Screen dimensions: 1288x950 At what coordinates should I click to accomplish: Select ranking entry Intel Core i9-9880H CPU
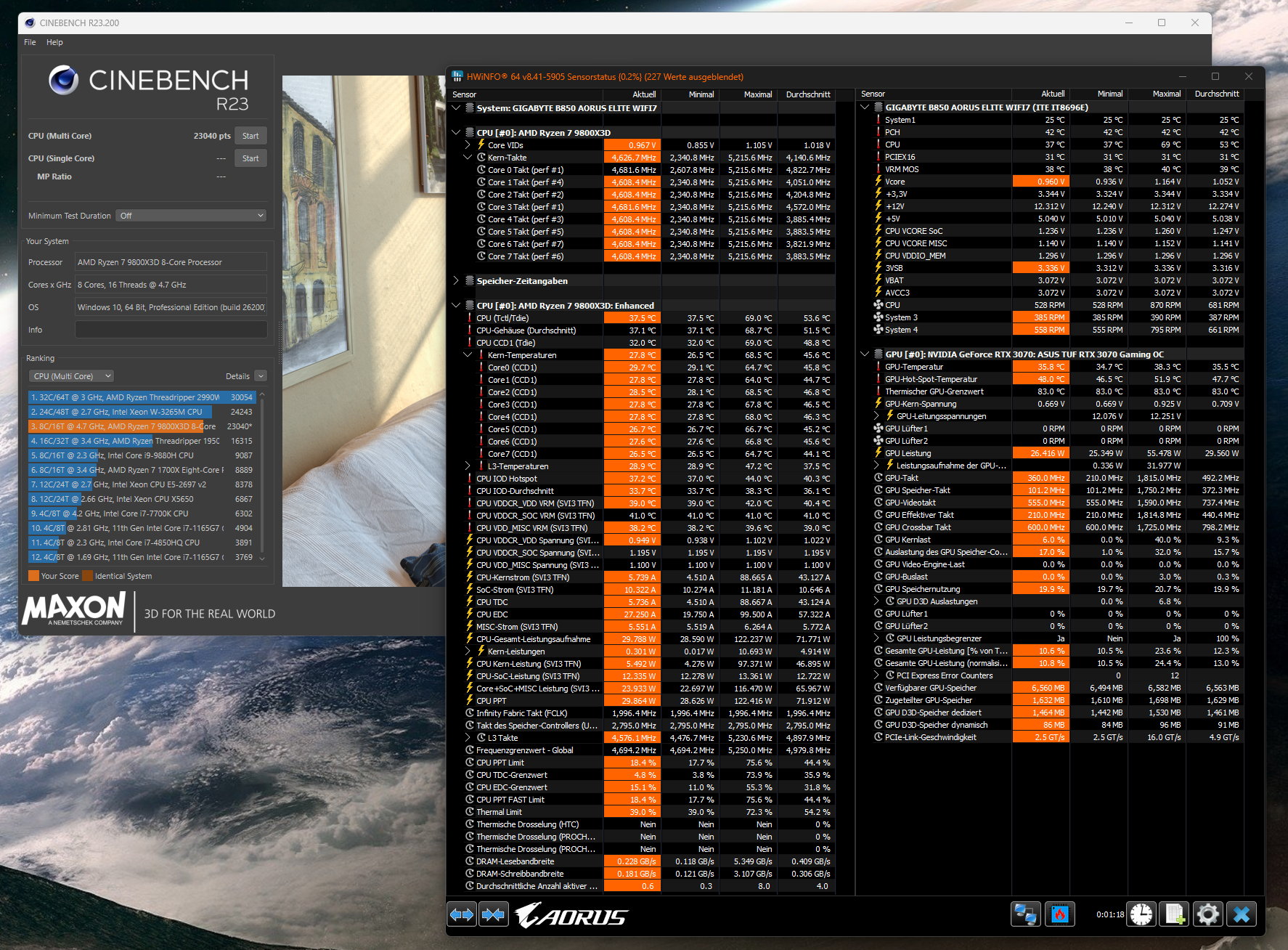pyautogui.click(x=142, y=455)
